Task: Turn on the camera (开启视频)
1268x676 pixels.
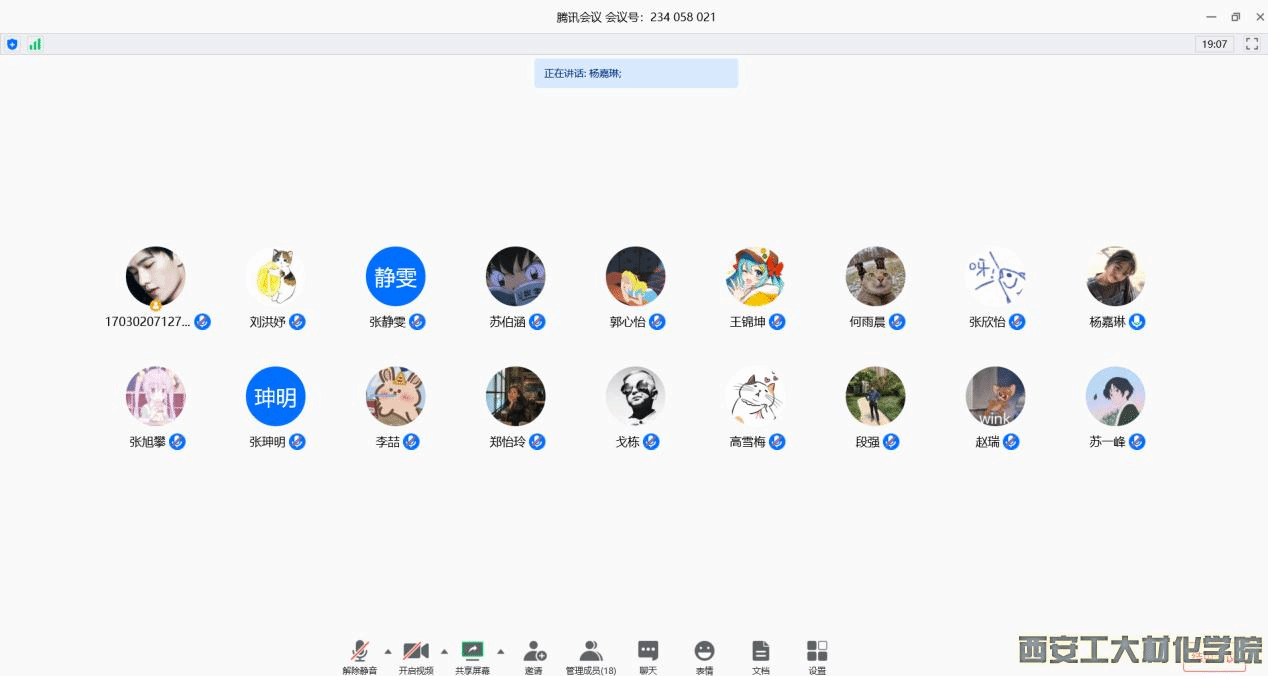Action: click(x=416, y=656)
